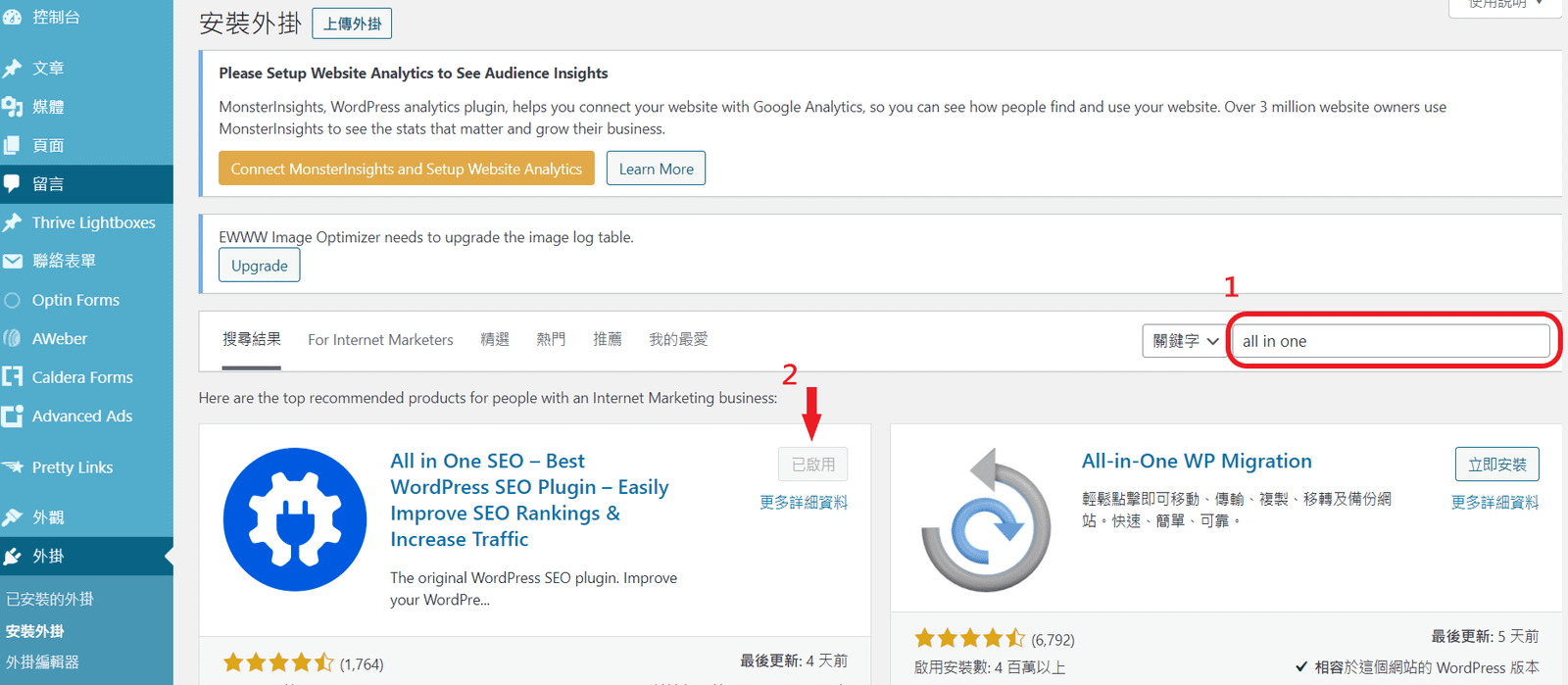Click the WordPress compatibility note text

[1417, 667]
